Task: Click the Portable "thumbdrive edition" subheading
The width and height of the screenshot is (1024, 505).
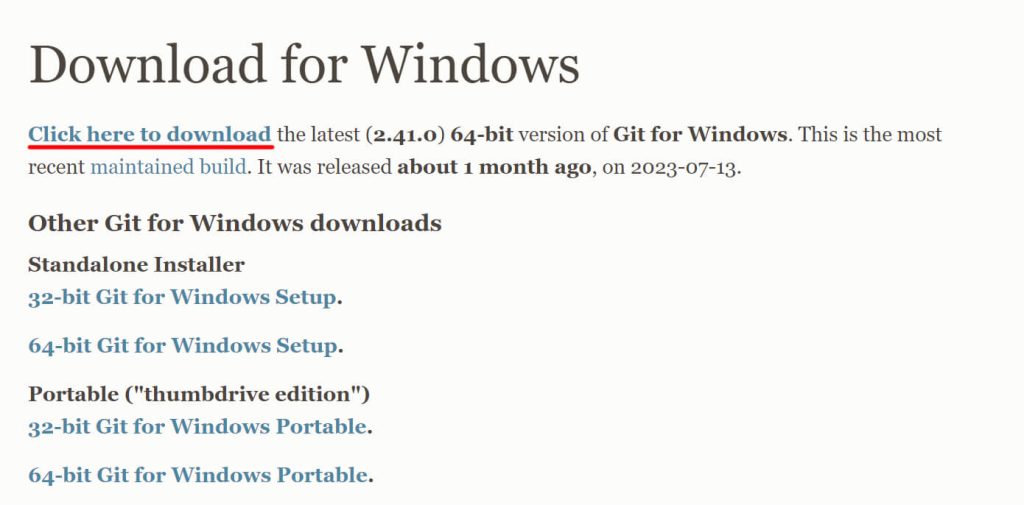Action: [x=199, y=394]
